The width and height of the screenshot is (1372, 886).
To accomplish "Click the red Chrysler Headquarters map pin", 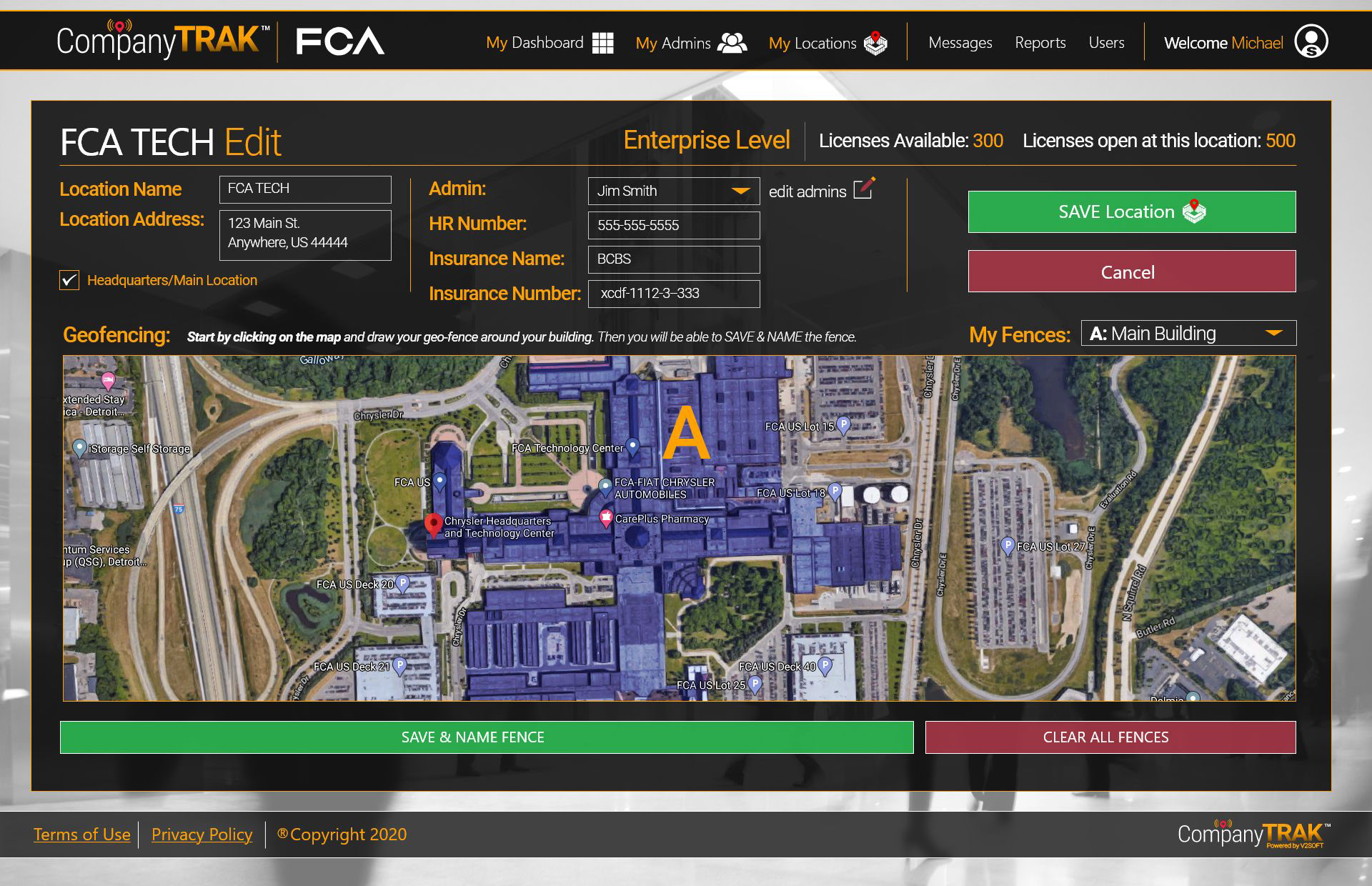I will (x=433, y=525).
